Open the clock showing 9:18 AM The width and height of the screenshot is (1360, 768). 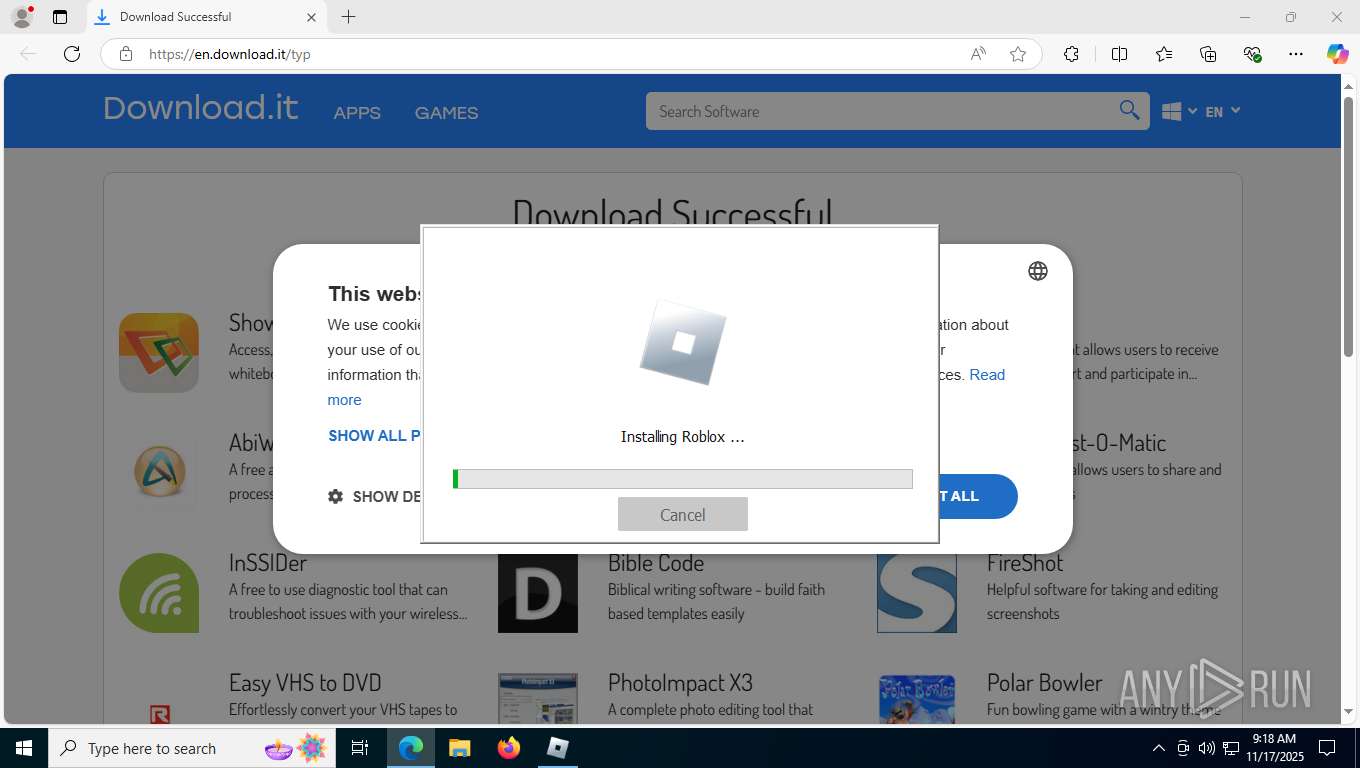[1273, 748]
